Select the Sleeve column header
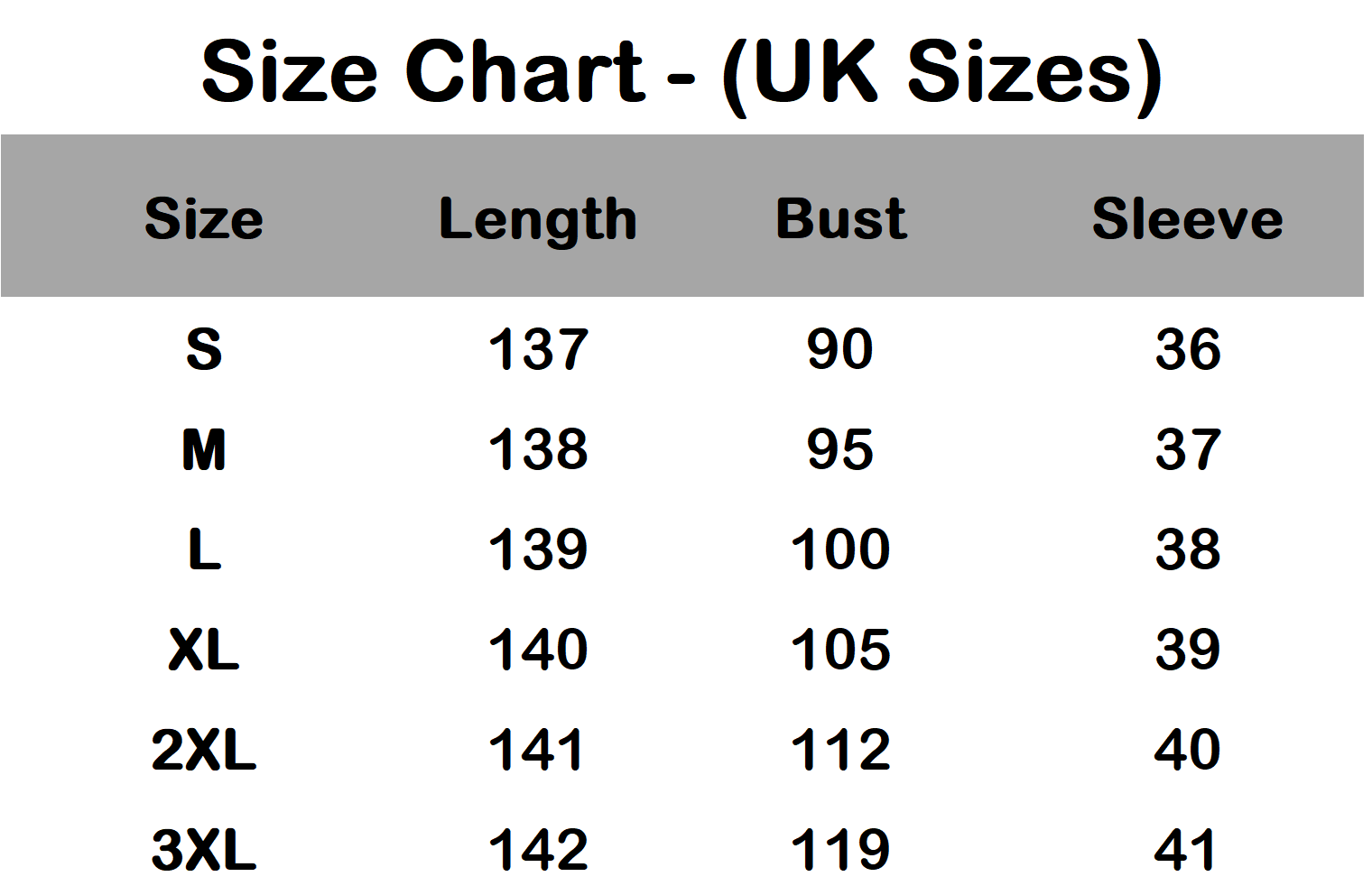Image resolution: width=1372 pixels, height=895 pixels. click(1187, 218)
